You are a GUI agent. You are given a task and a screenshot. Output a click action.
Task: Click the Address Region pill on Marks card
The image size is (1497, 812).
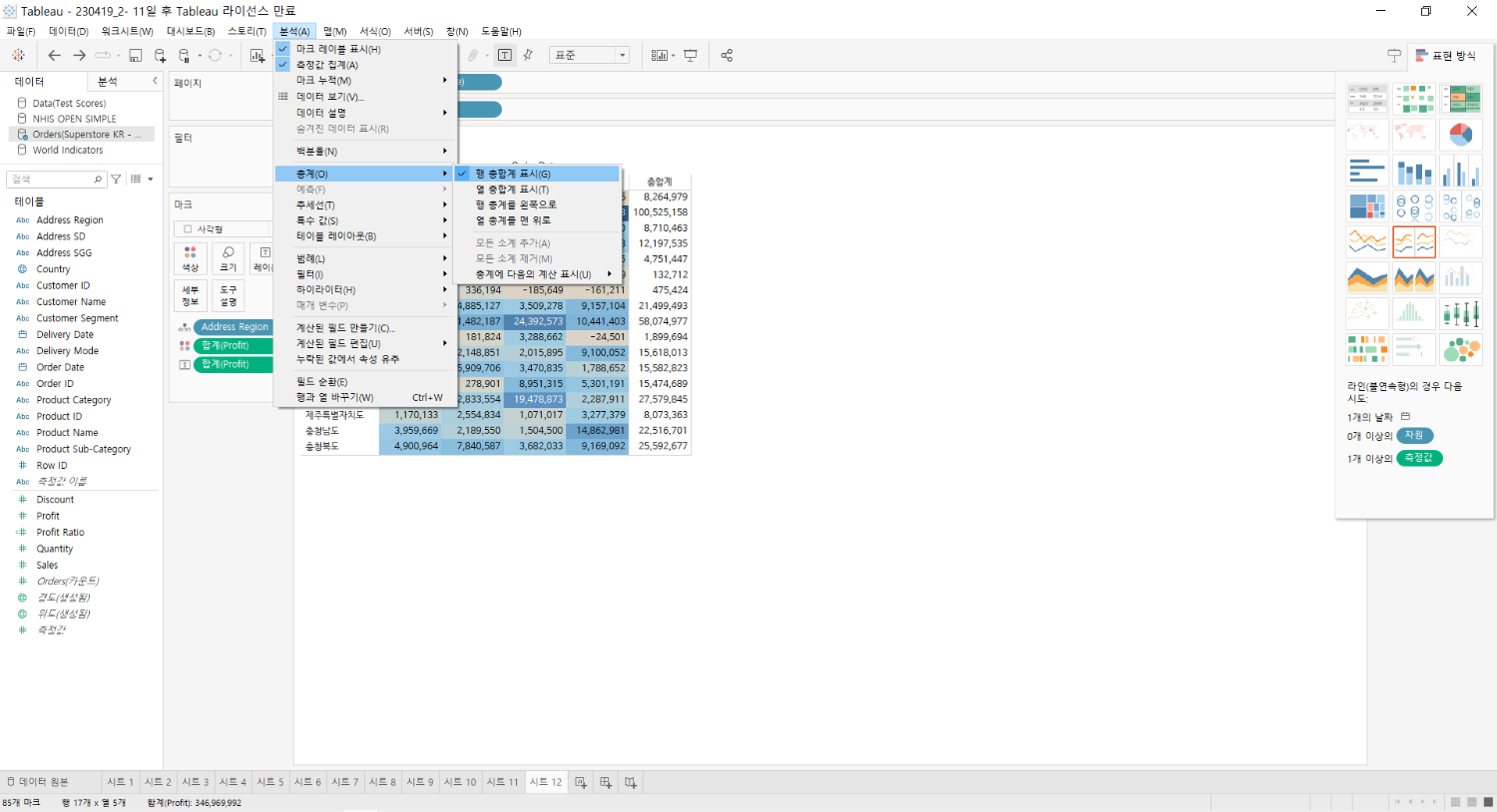pyautogui.click(x=233, y=327)
